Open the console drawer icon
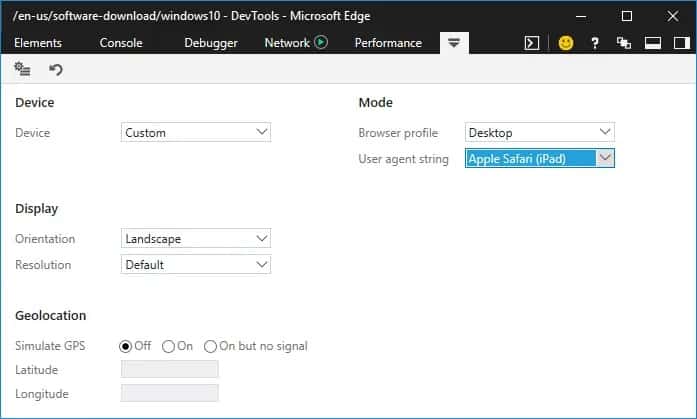Viewport: 697px width, 419px height. pos(532,43)
